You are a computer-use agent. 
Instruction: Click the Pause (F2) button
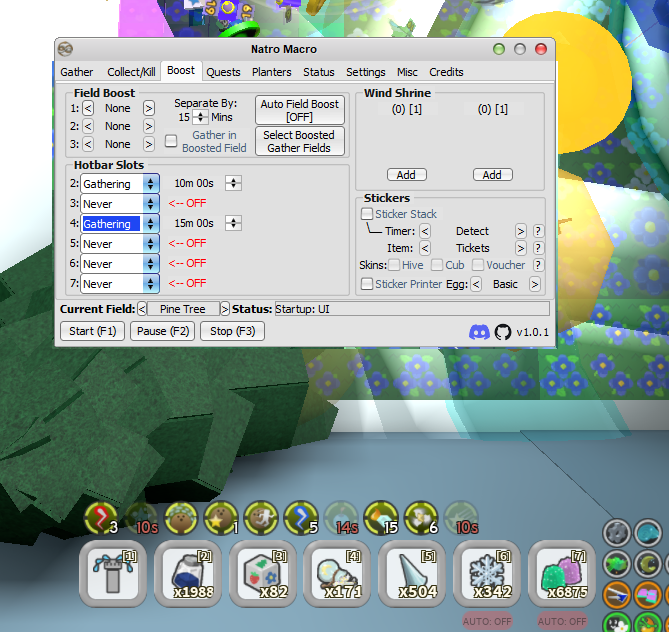(x=163, y=331)
